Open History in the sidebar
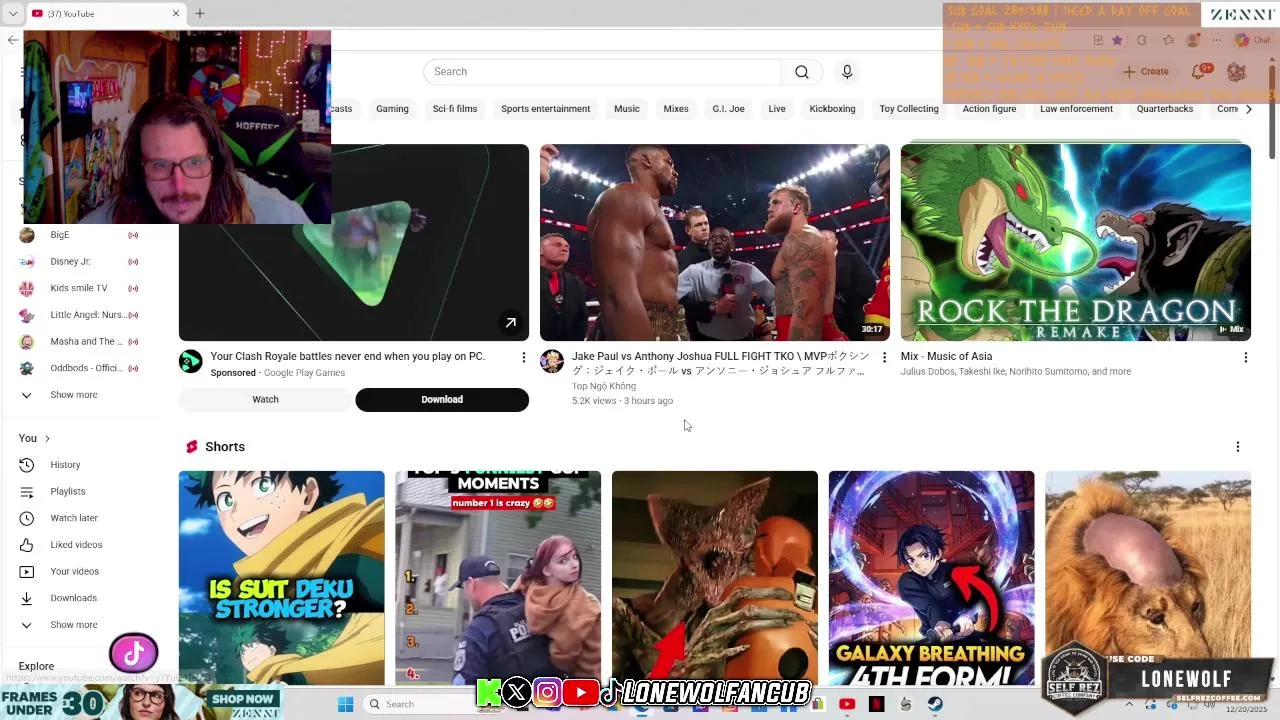 click(65, 465)
